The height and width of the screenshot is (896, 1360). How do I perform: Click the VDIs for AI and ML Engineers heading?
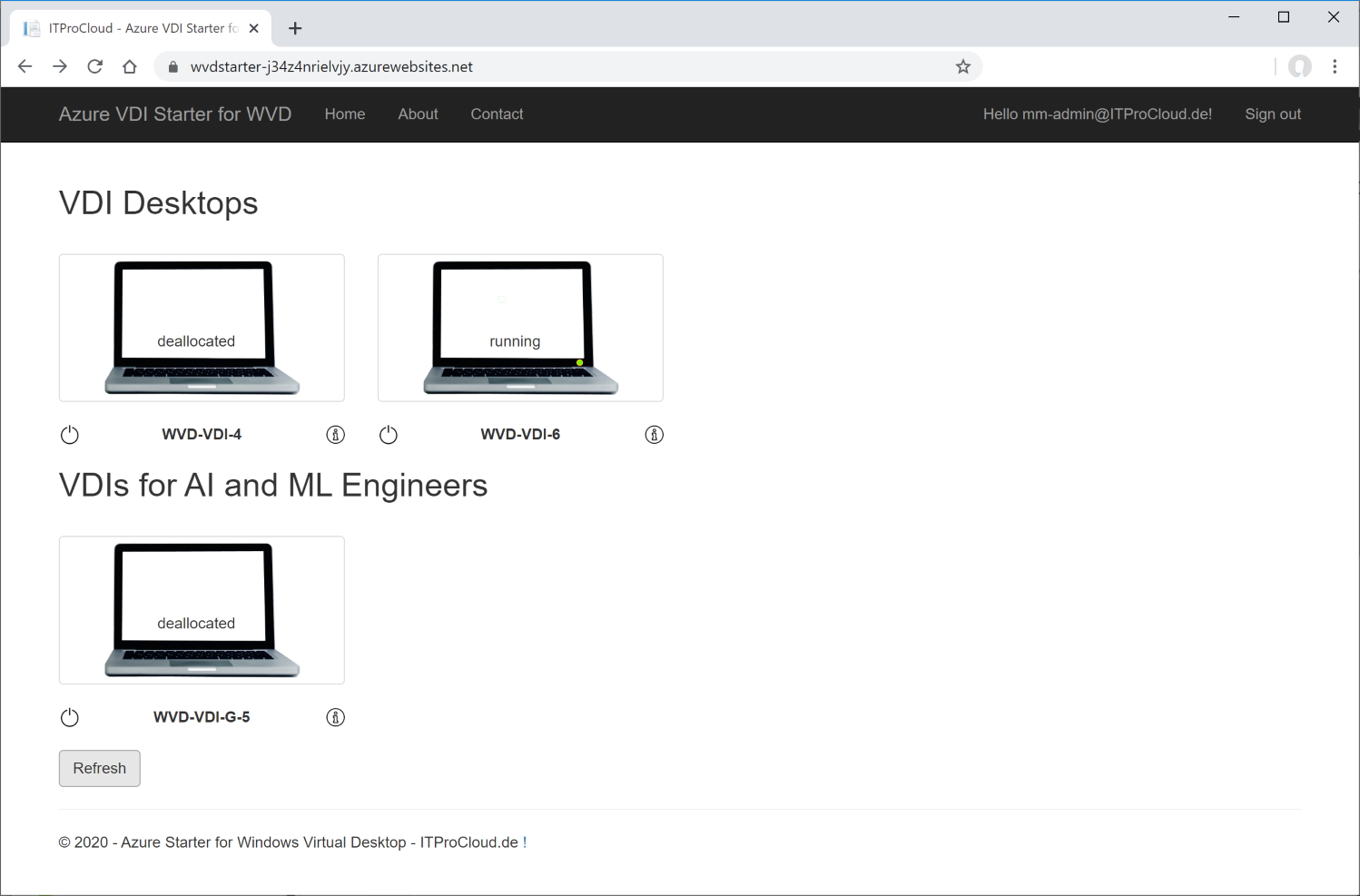273,486
